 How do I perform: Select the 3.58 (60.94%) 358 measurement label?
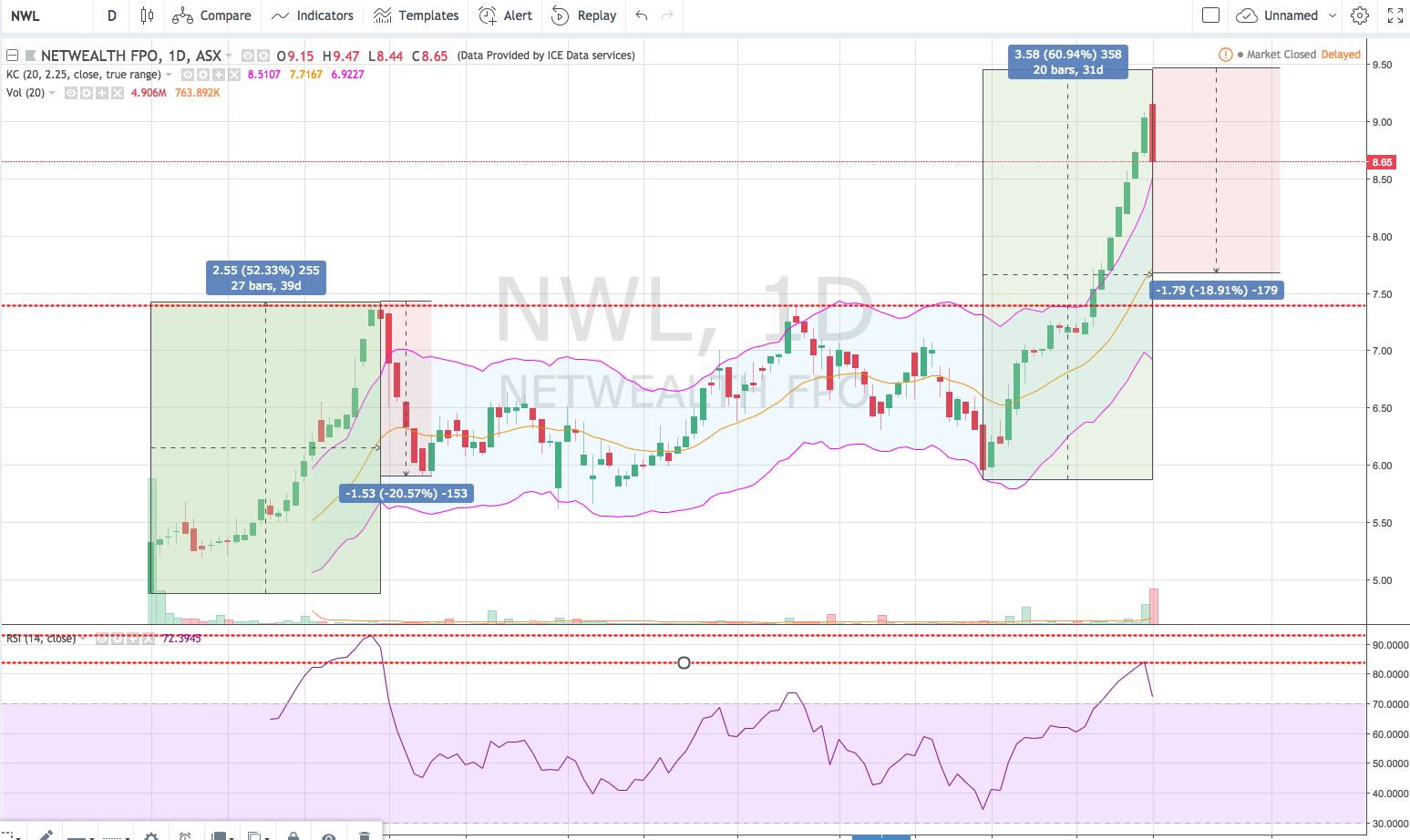click(x=1068, y=62)
